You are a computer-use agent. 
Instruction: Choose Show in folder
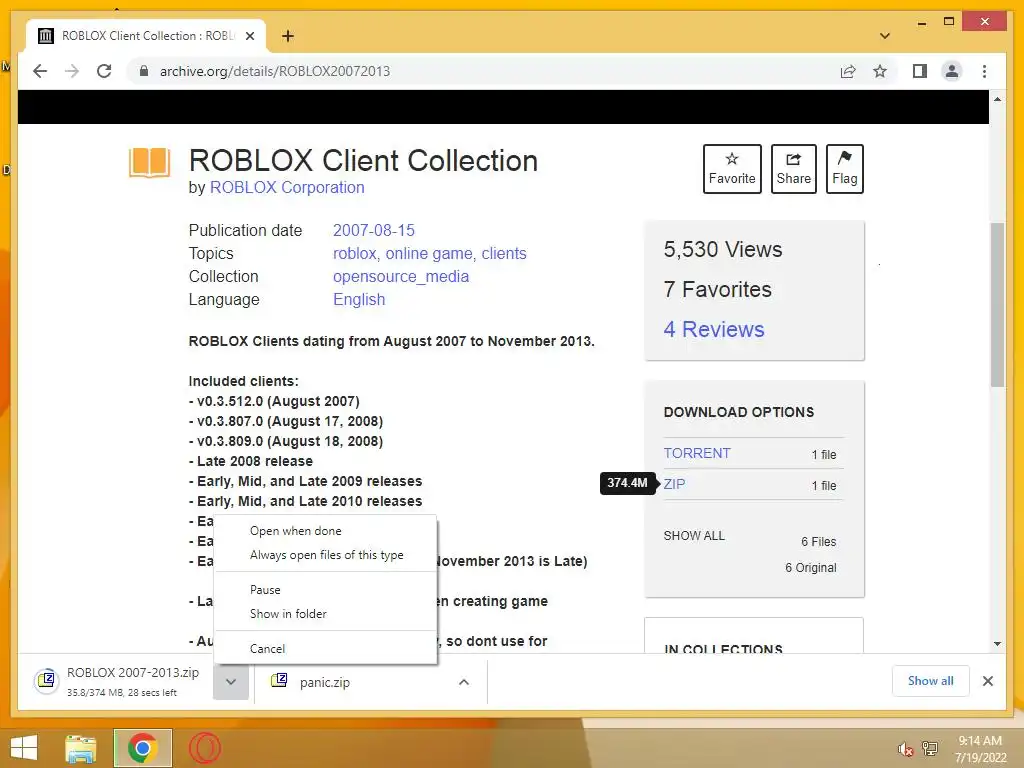point(325,614)
